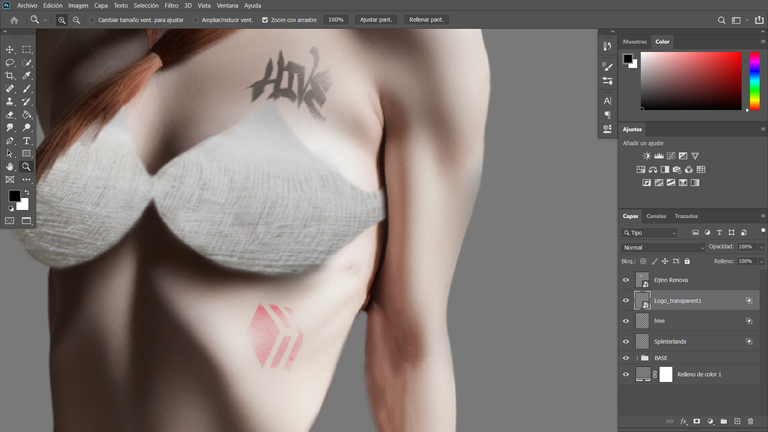768x432 pixels.
Task: Click the Relleno de color 1 mask thumbnail
Action: (x=666, y=375)
